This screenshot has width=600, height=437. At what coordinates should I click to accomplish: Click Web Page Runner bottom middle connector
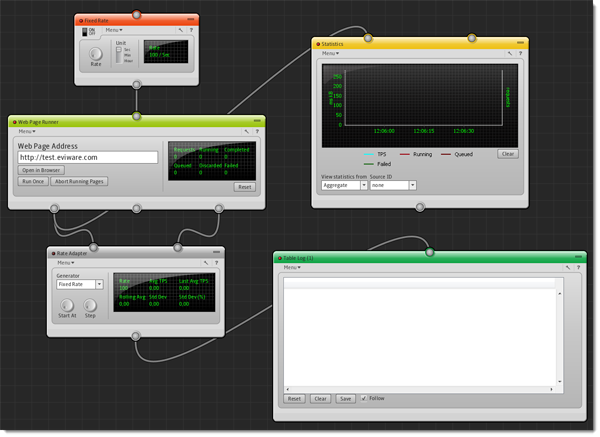(137, 208)
